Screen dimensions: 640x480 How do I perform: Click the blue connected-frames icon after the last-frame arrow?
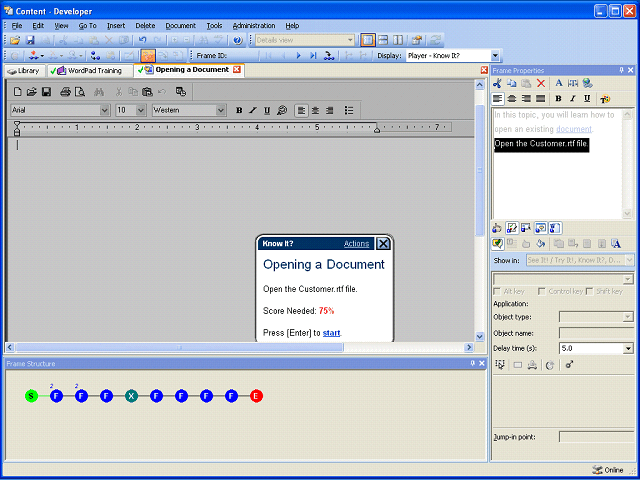pyautogui.click(x=329, y=56)
